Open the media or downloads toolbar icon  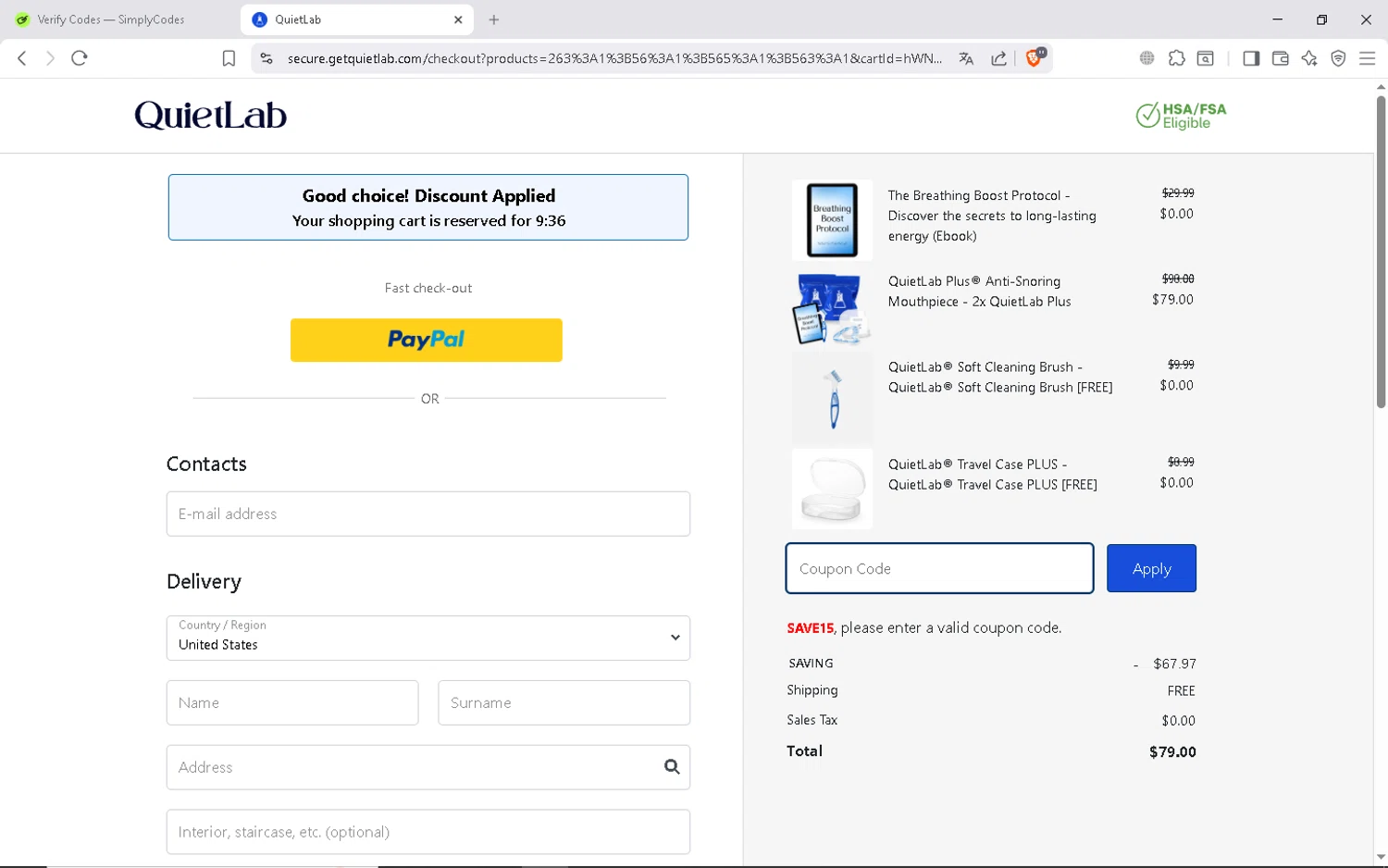coord(1205,58)
